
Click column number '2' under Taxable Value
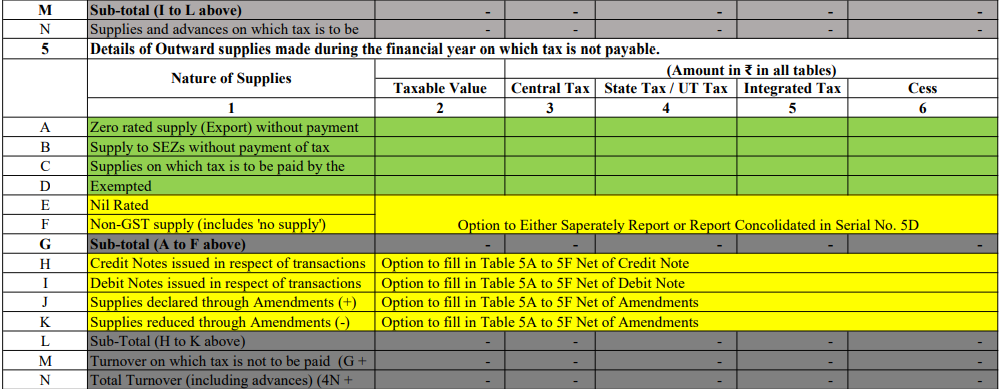(x=440, y=108)
